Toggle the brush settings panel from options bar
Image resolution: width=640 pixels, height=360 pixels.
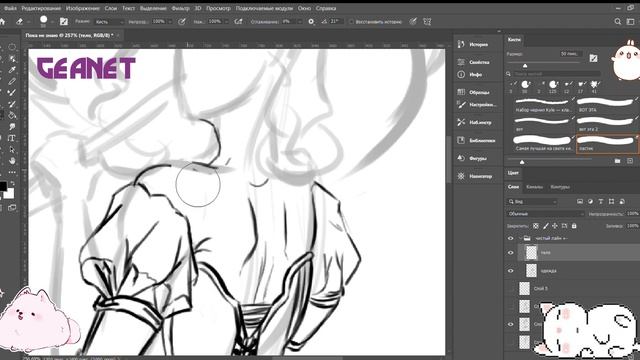click(64, 22)
